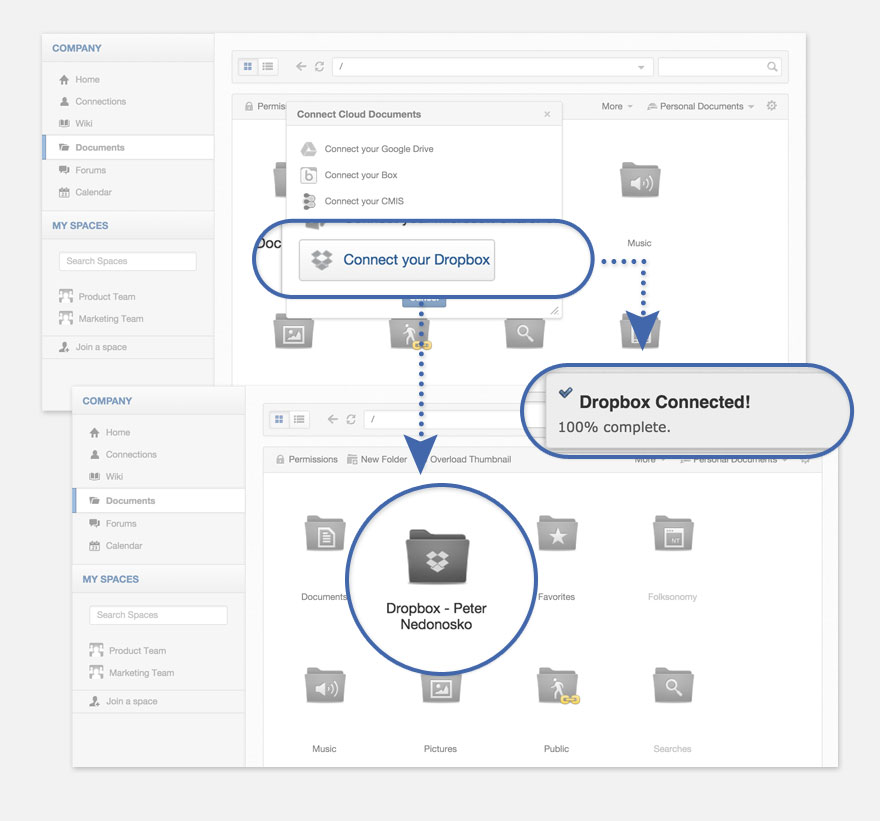Switch to icon grid view in front window
Screen dimensions: 880x821
(279, 419)
